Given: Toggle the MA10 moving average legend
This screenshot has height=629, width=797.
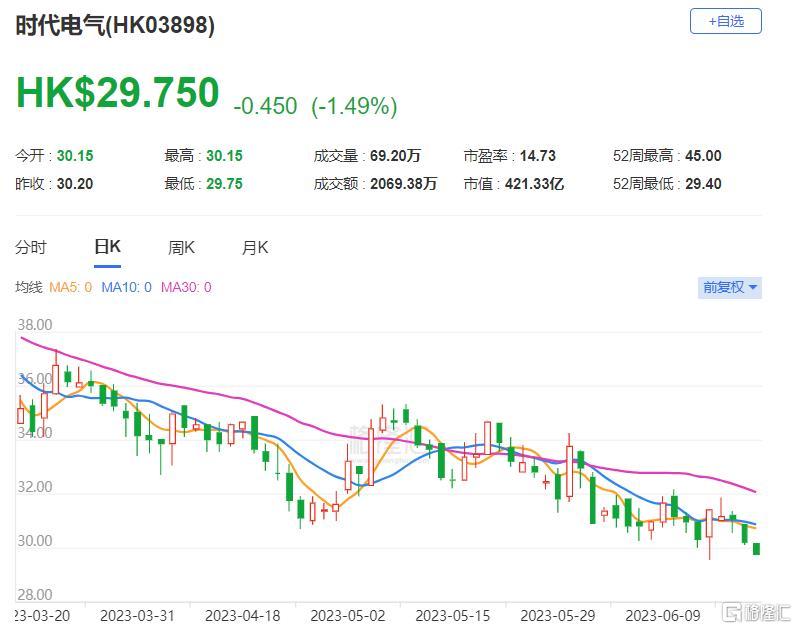Looking at the screenshot, I should tap(126, 288).
